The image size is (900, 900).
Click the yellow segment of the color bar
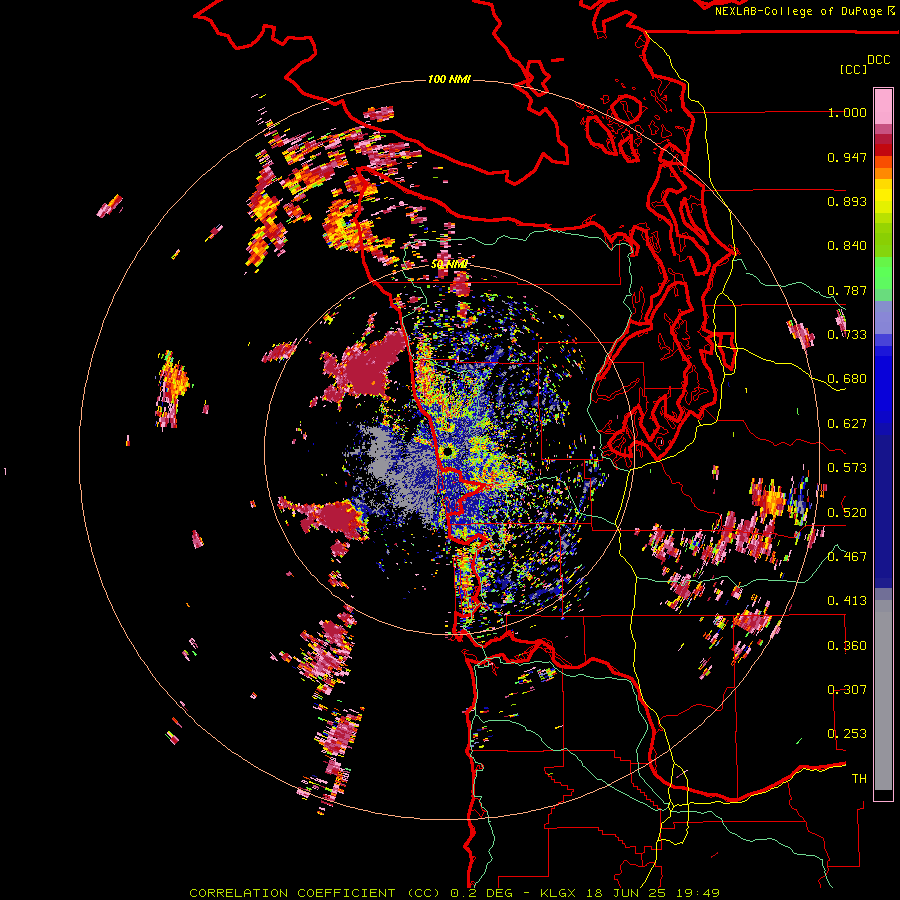coord(883,197)
